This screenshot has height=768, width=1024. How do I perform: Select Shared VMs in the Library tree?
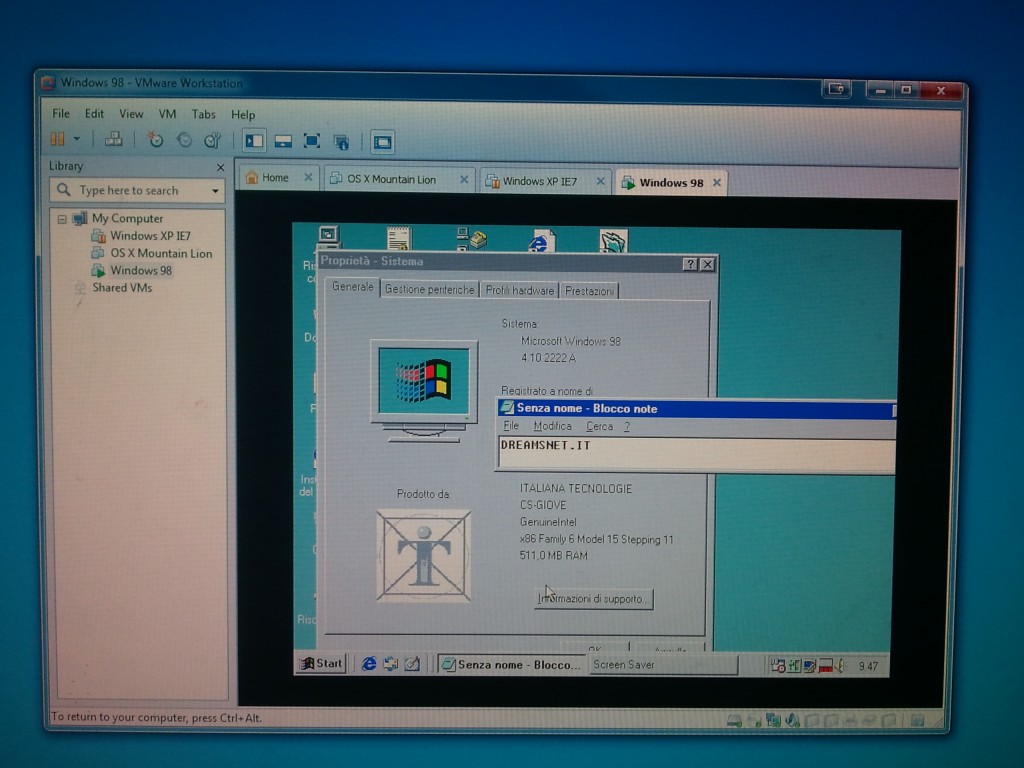coord(121,287)
